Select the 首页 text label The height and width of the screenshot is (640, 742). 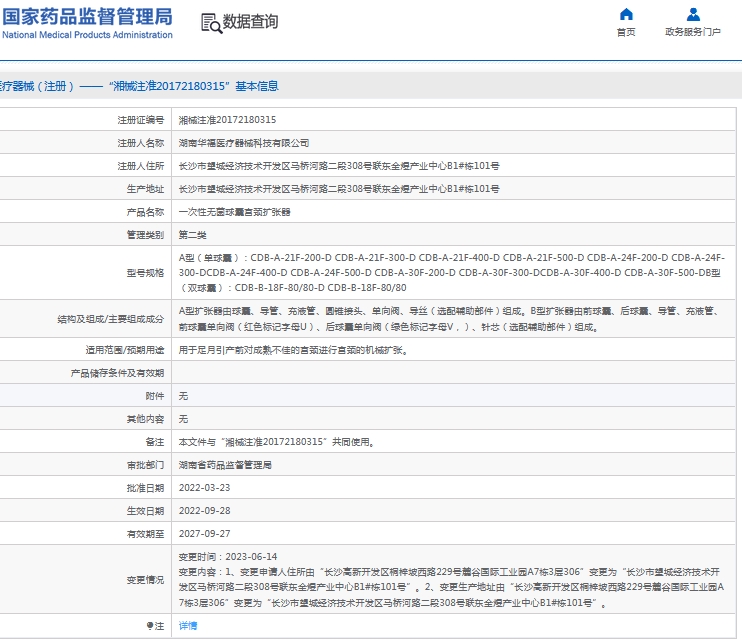tap(626, 32)
